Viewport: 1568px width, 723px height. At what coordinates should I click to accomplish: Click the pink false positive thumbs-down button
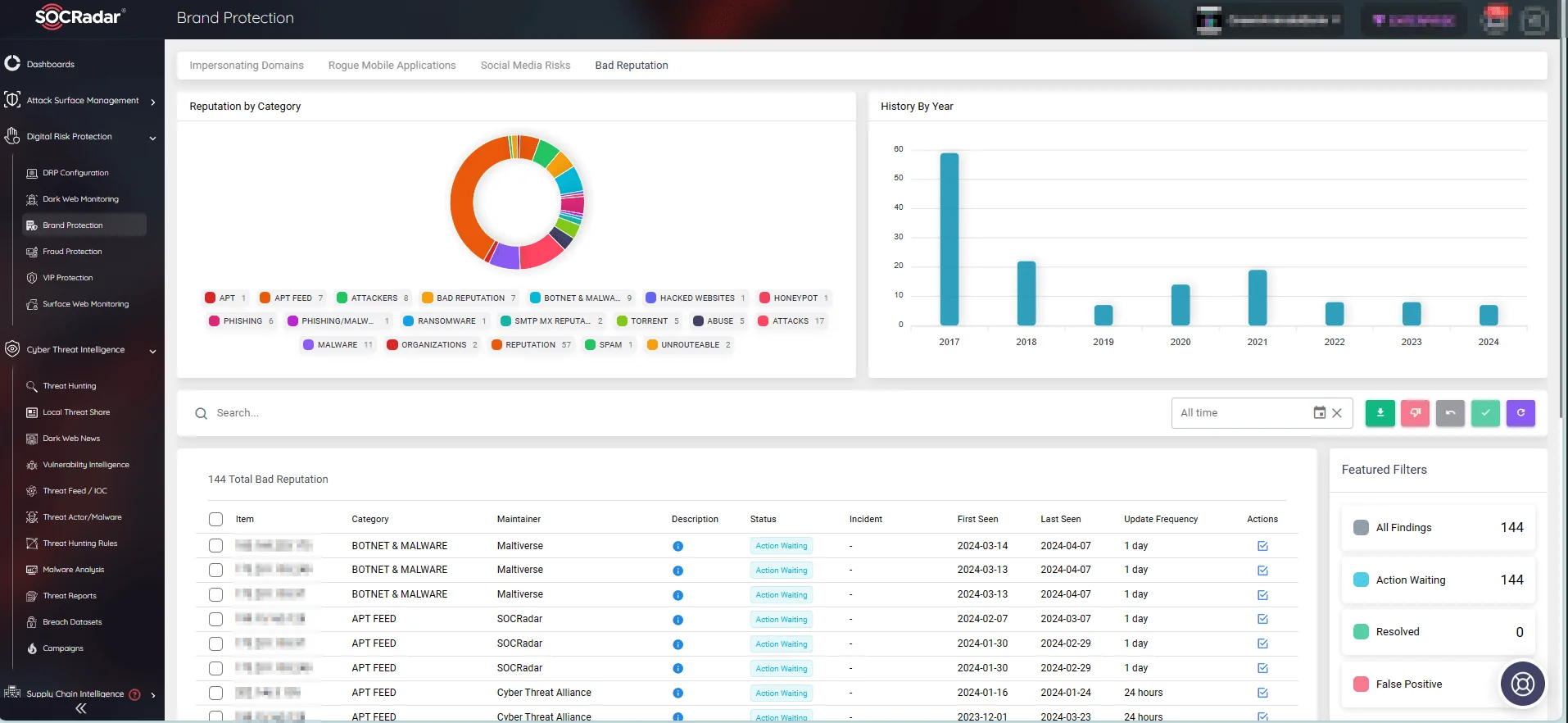click(1415, 413)
